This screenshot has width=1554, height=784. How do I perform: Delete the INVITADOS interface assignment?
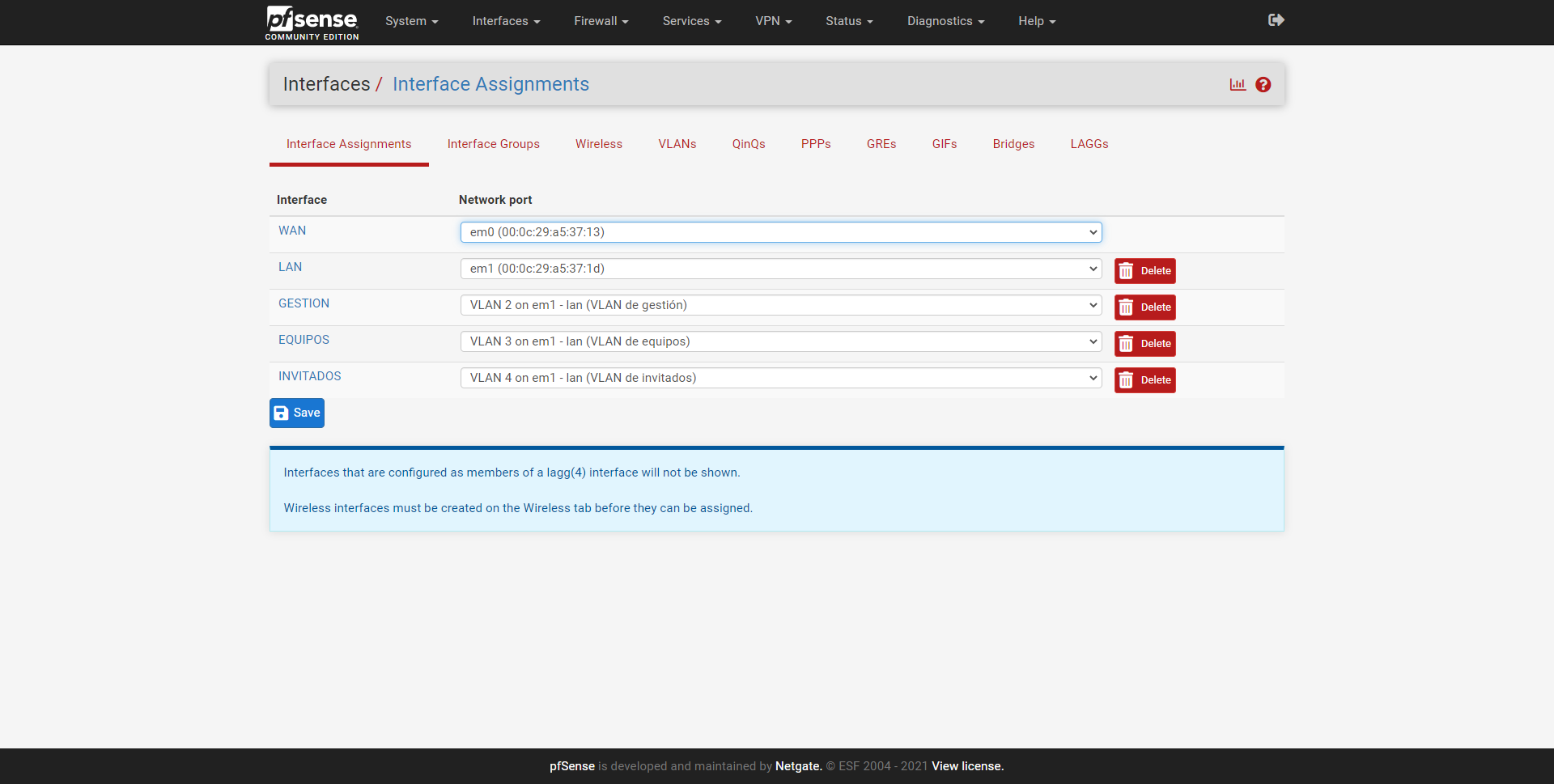point(1144,380)
